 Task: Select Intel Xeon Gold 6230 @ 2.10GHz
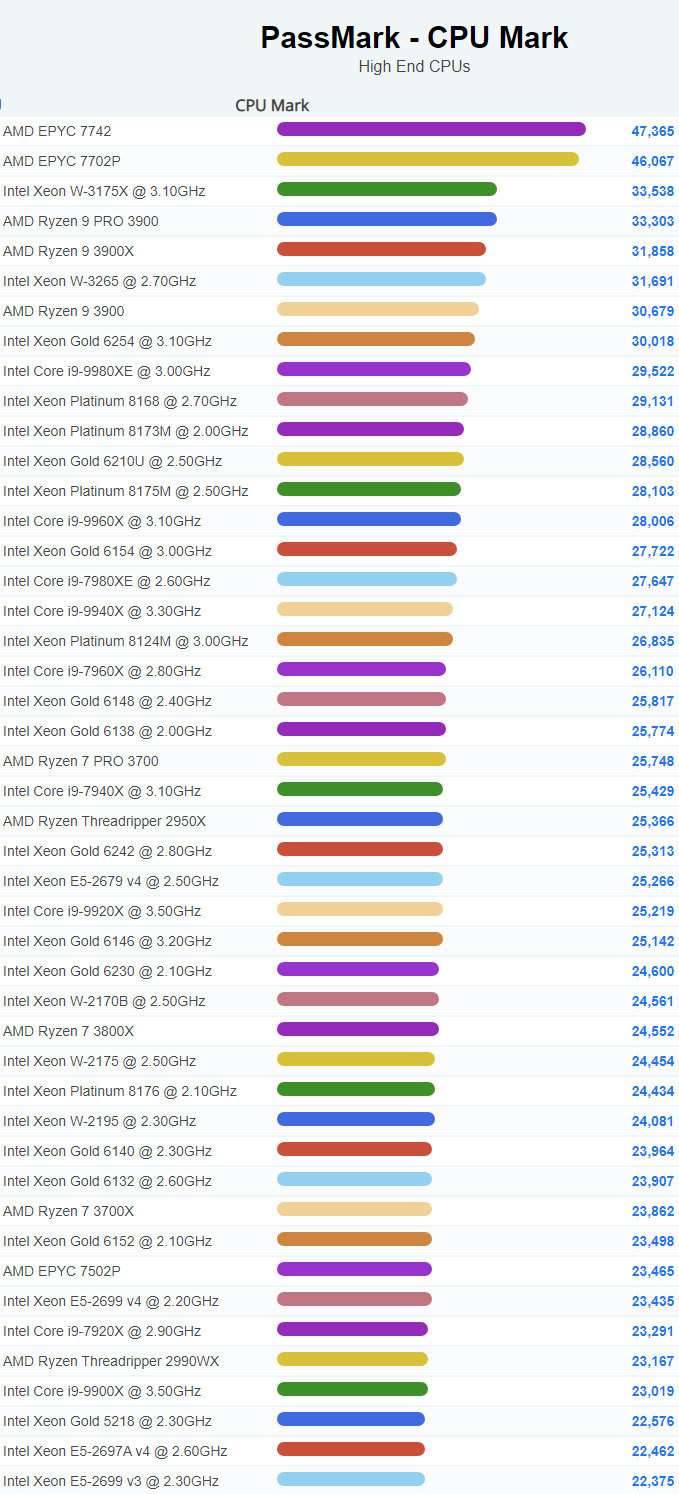(107, 971)
